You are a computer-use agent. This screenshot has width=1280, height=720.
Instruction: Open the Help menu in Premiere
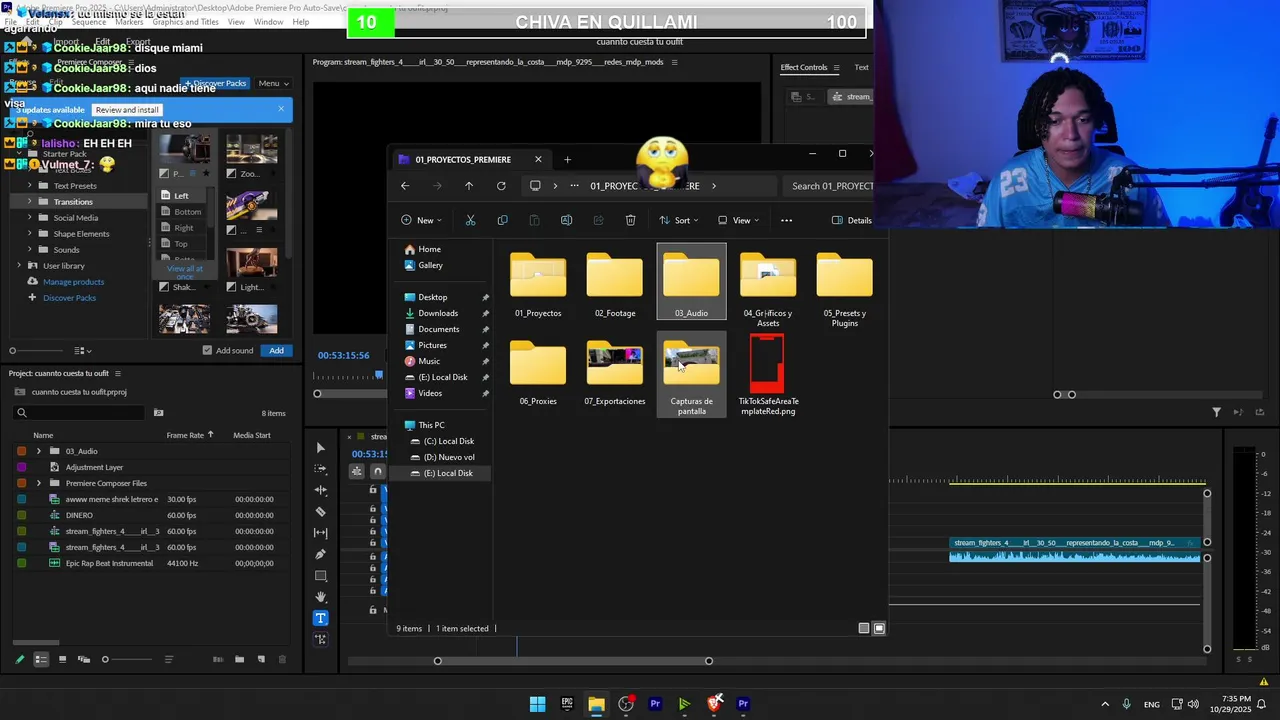point(300,22)
